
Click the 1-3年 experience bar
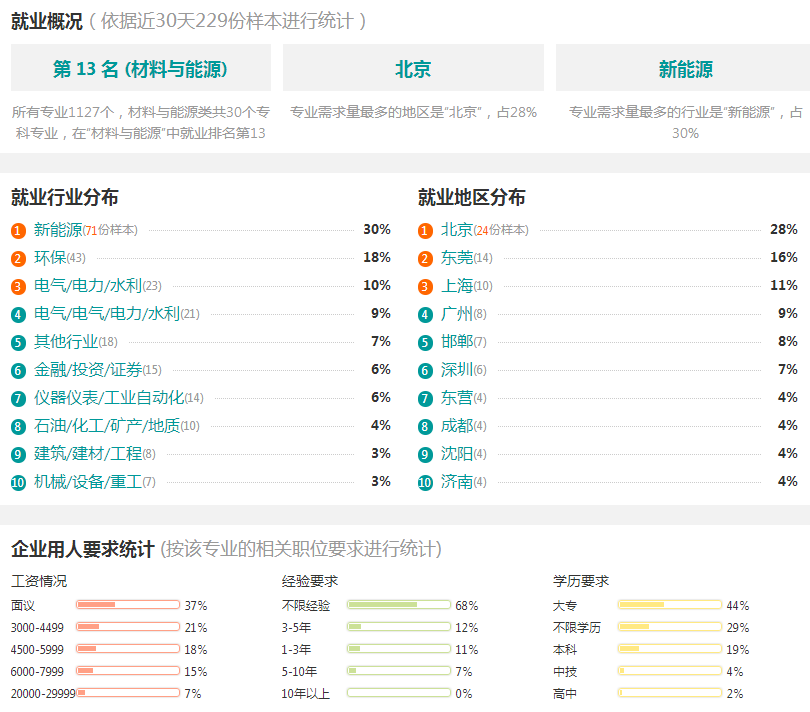[x=399, y=648]
